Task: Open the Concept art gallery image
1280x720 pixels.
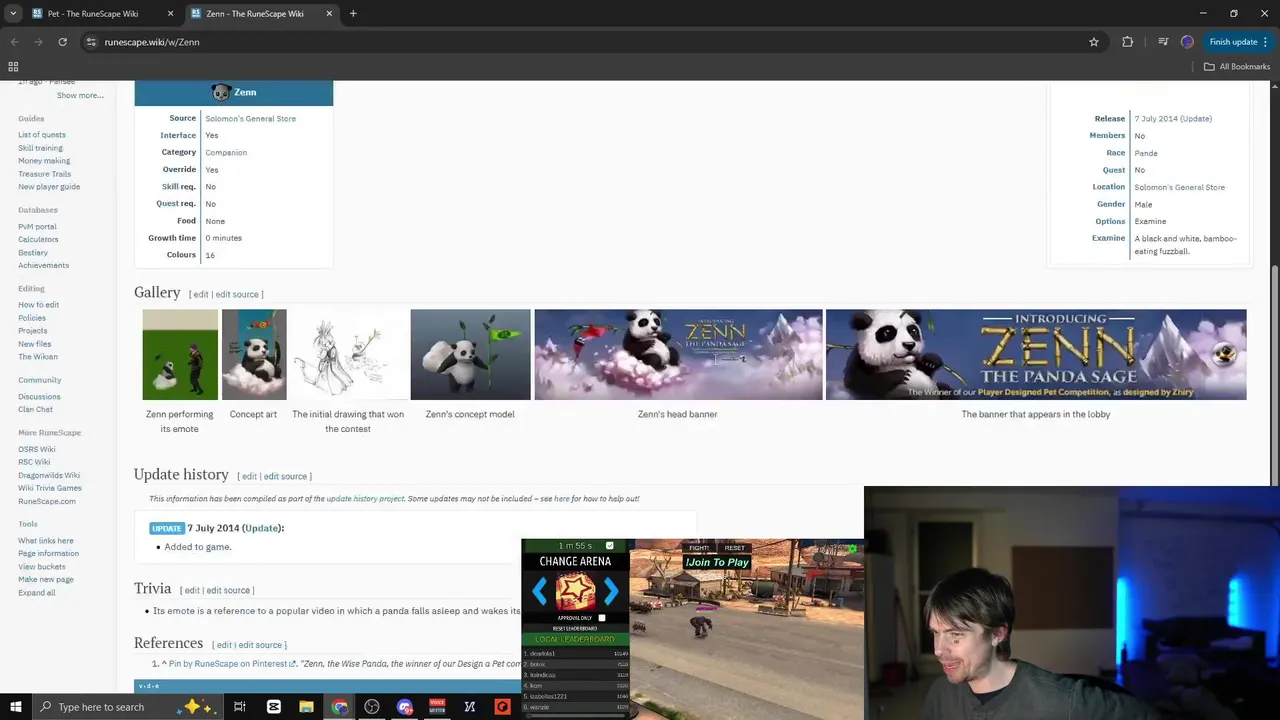Action: click(254, 354)
